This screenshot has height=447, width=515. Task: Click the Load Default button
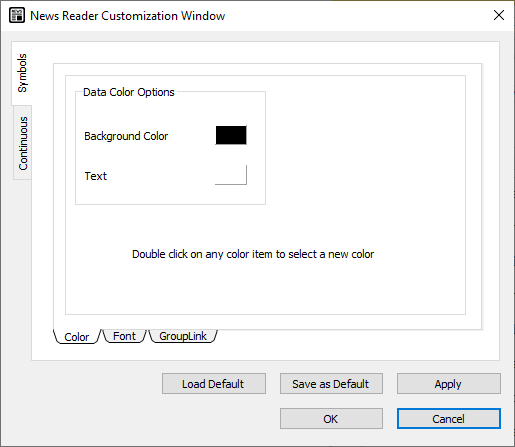pyautogui.click(x=214, y=384)
